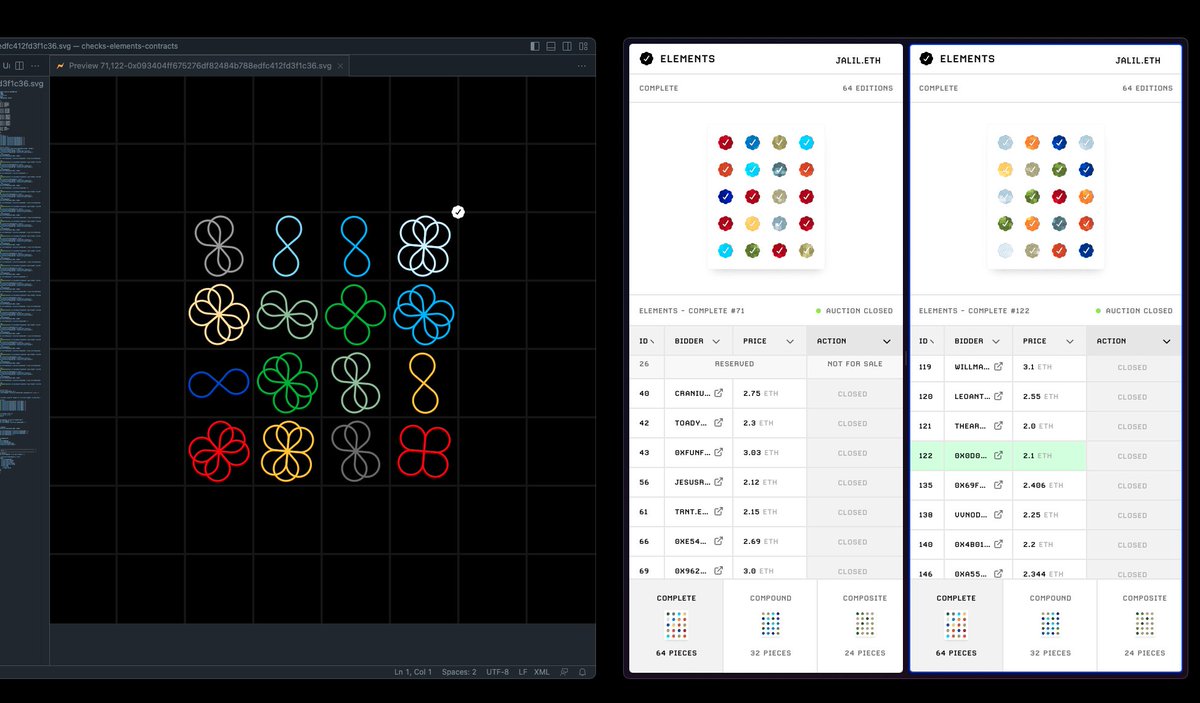Click Ln 1, Col 1 in status bar
This screenshot has height=703, width=1200.
click(413, 672)
